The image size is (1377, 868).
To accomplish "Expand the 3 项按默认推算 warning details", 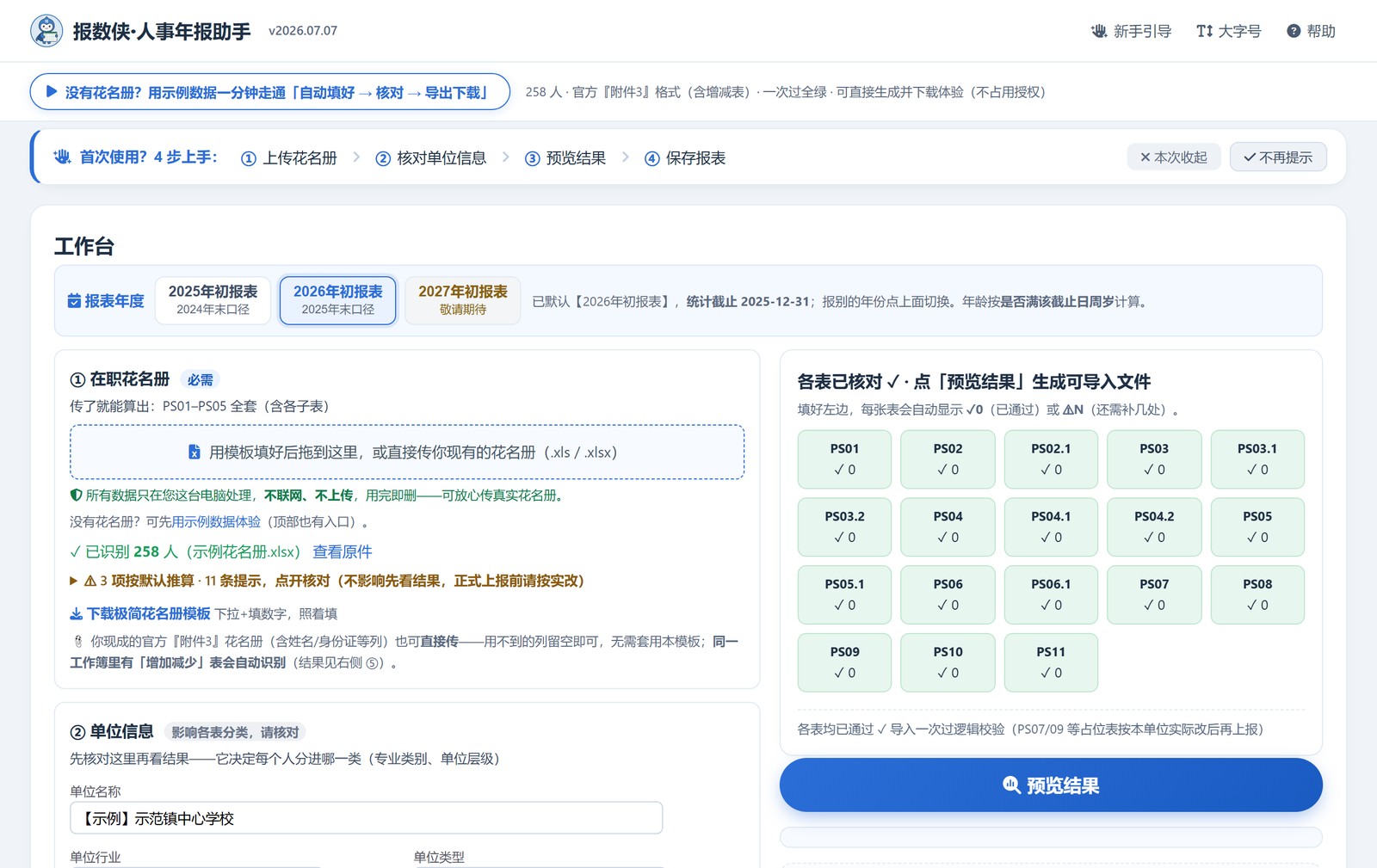I will tap(327, 581).
